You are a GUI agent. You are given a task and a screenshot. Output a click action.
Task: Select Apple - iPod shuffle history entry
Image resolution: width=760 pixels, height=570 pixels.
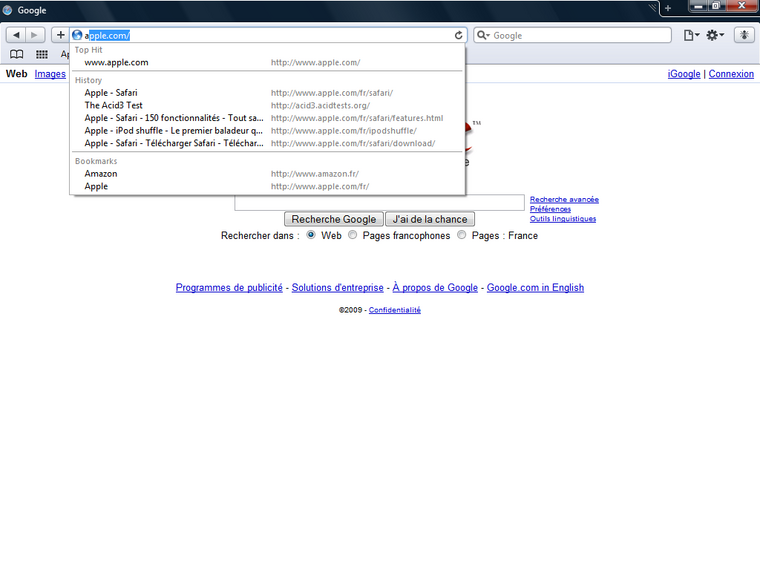click(268, 130)
